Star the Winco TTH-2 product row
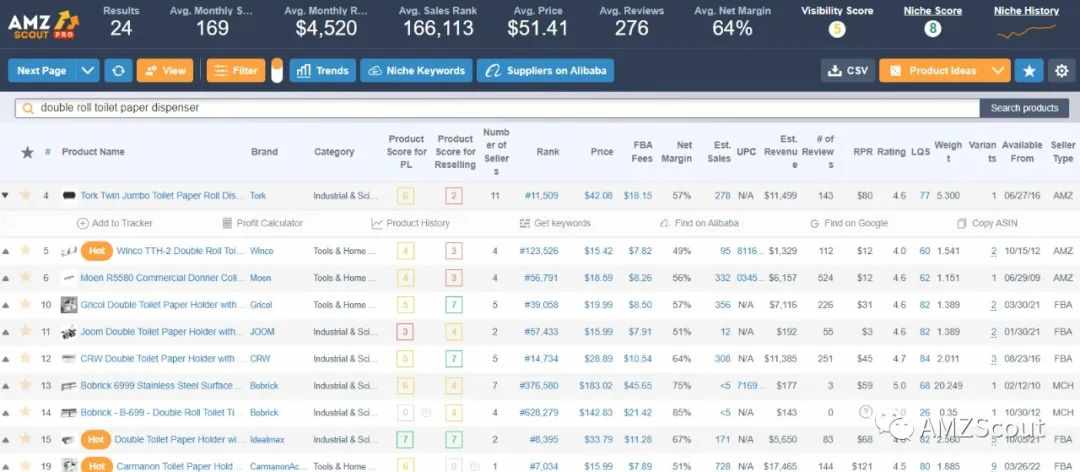 click(x=25, y=250)
